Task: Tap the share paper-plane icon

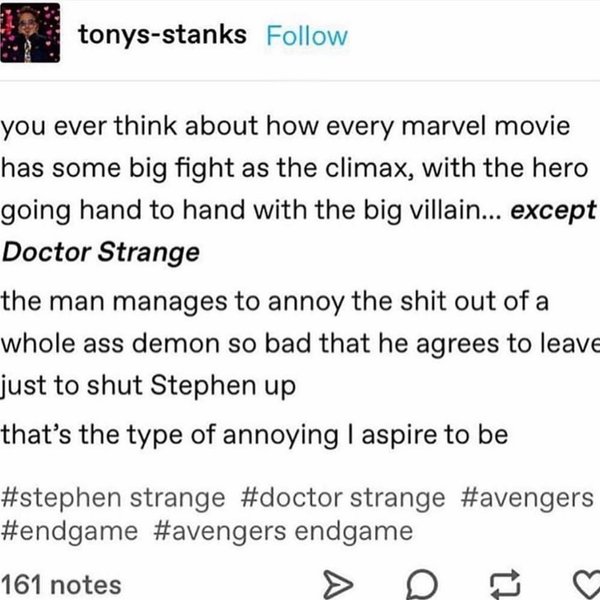Action: click(338, 584)
